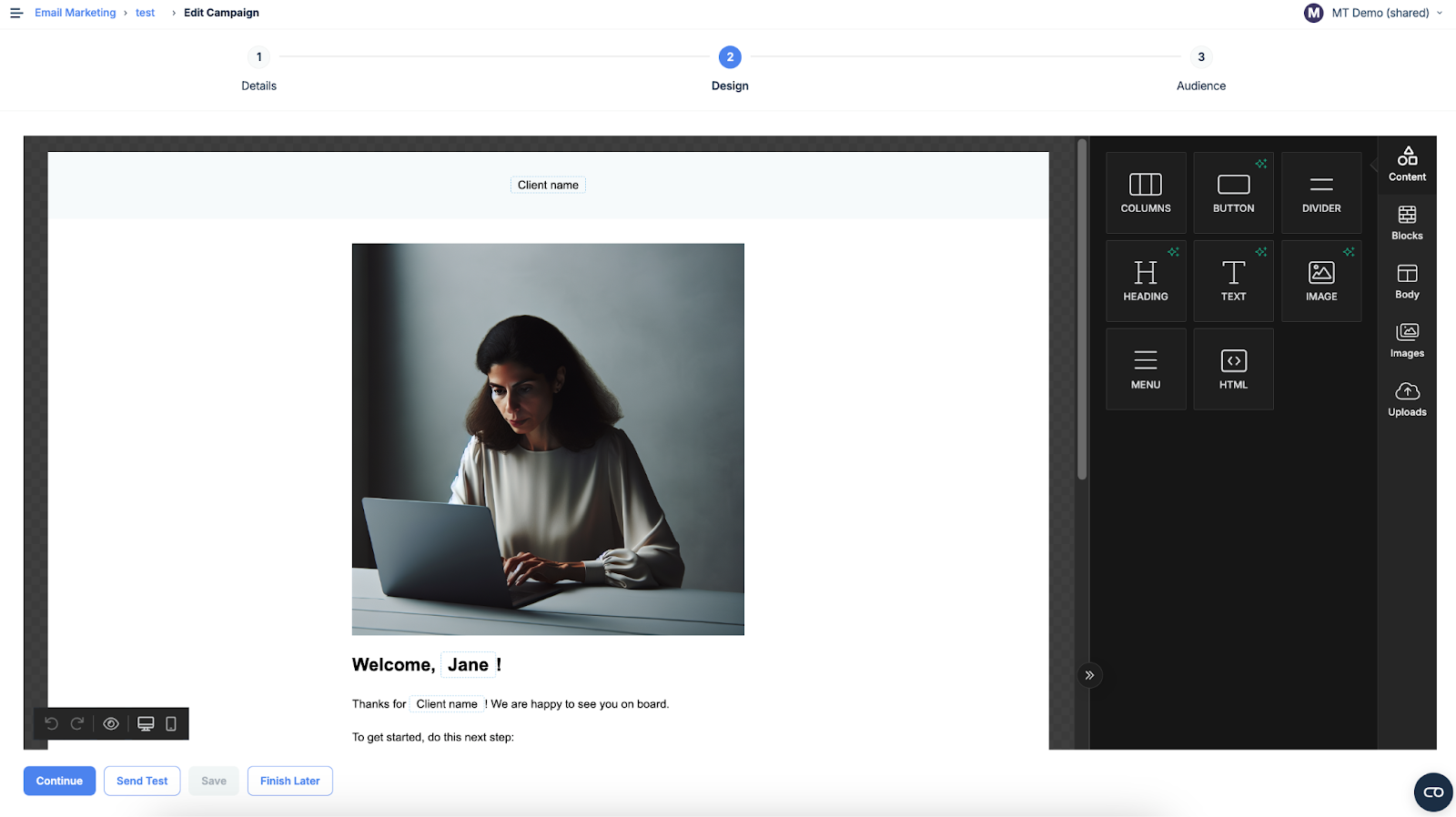Click the editor vertical scrollbar
Screen dimensions: 1456x817
click(x=1082, y=309)
